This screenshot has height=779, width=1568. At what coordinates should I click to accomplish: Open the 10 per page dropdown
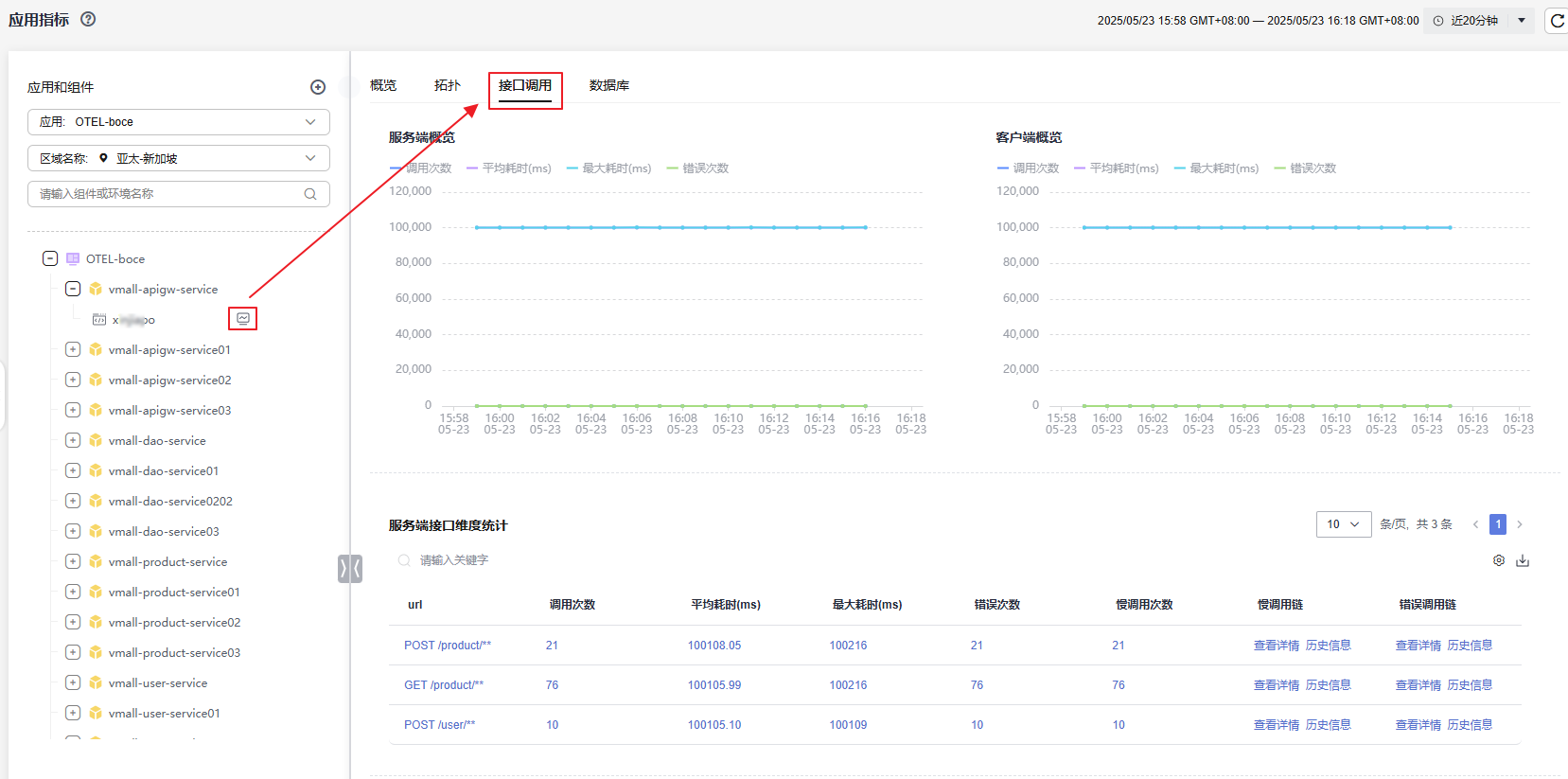pos(1344,524)
